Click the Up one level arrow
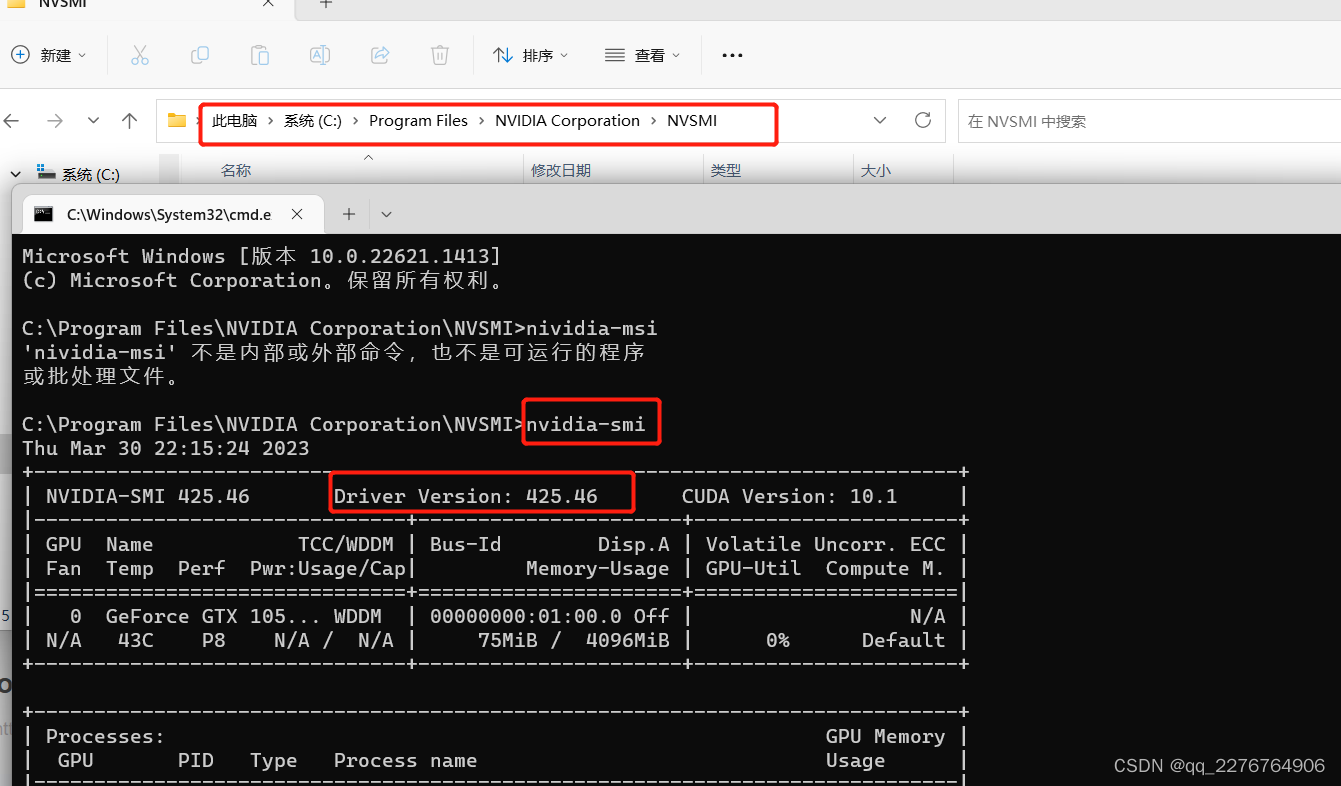The height and width of the screenshot is (786, 1341). click(129, 121)
